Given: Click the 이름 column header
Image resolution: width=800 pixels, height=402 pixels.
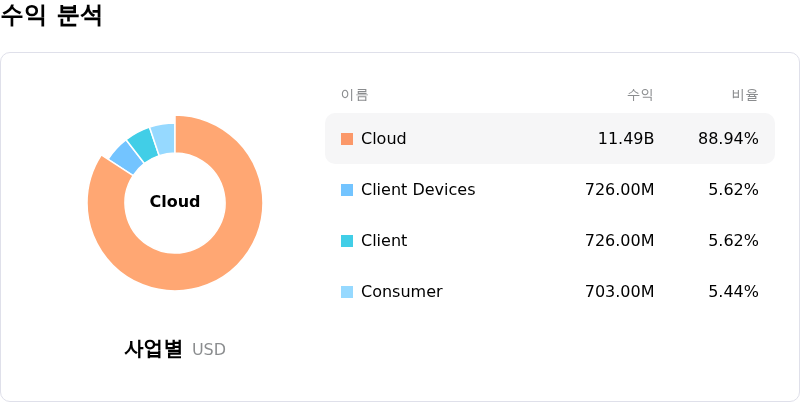Looking at the screenshot, I should coord(355,95).
